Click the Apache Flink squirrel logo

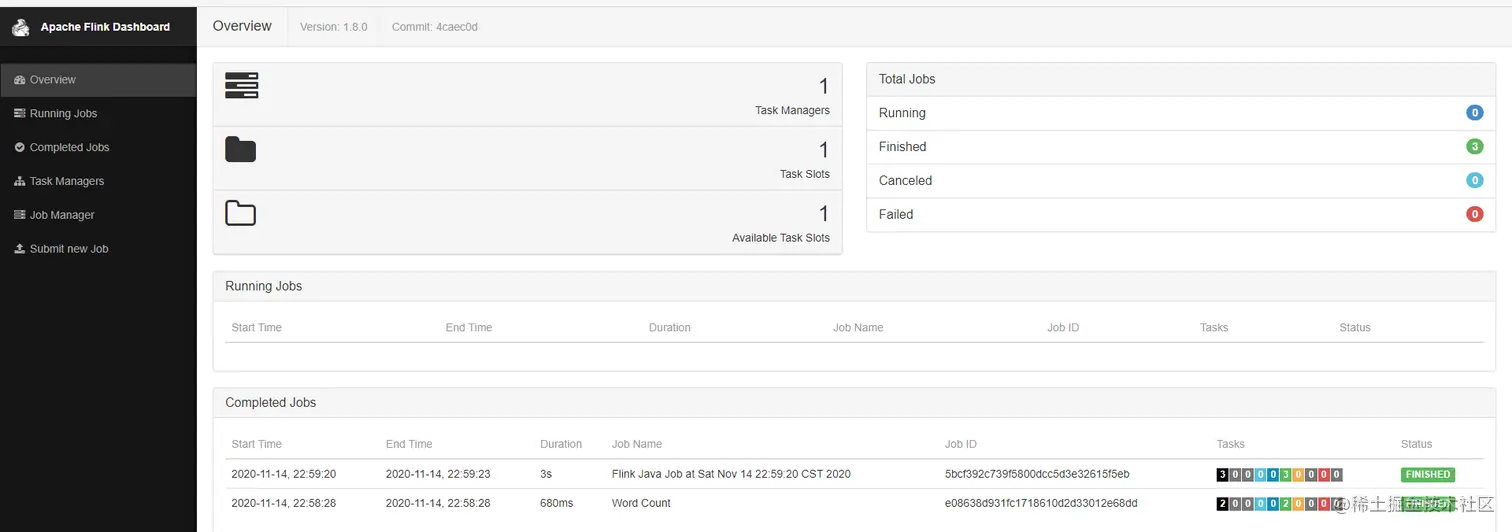[21, 27]
